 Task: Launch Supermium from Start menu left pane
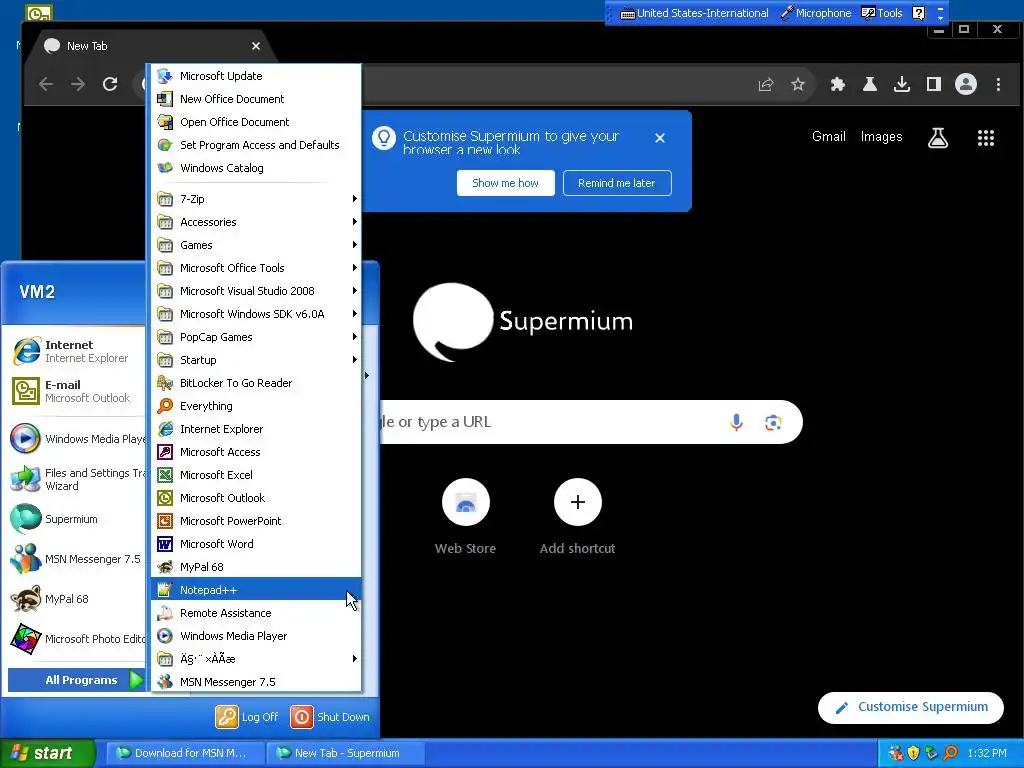76,519
